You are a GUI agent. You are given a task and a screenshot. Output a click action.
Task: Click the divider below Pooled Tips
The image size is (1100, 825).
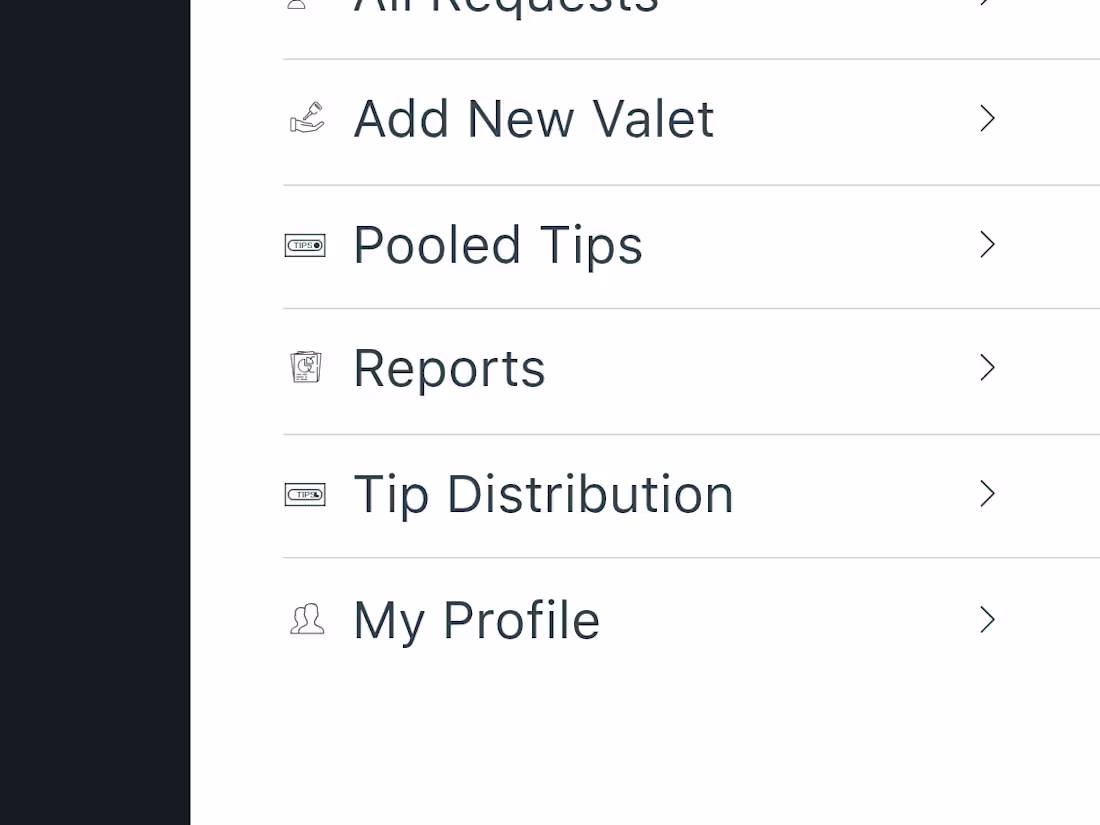(x=691, y=308)
